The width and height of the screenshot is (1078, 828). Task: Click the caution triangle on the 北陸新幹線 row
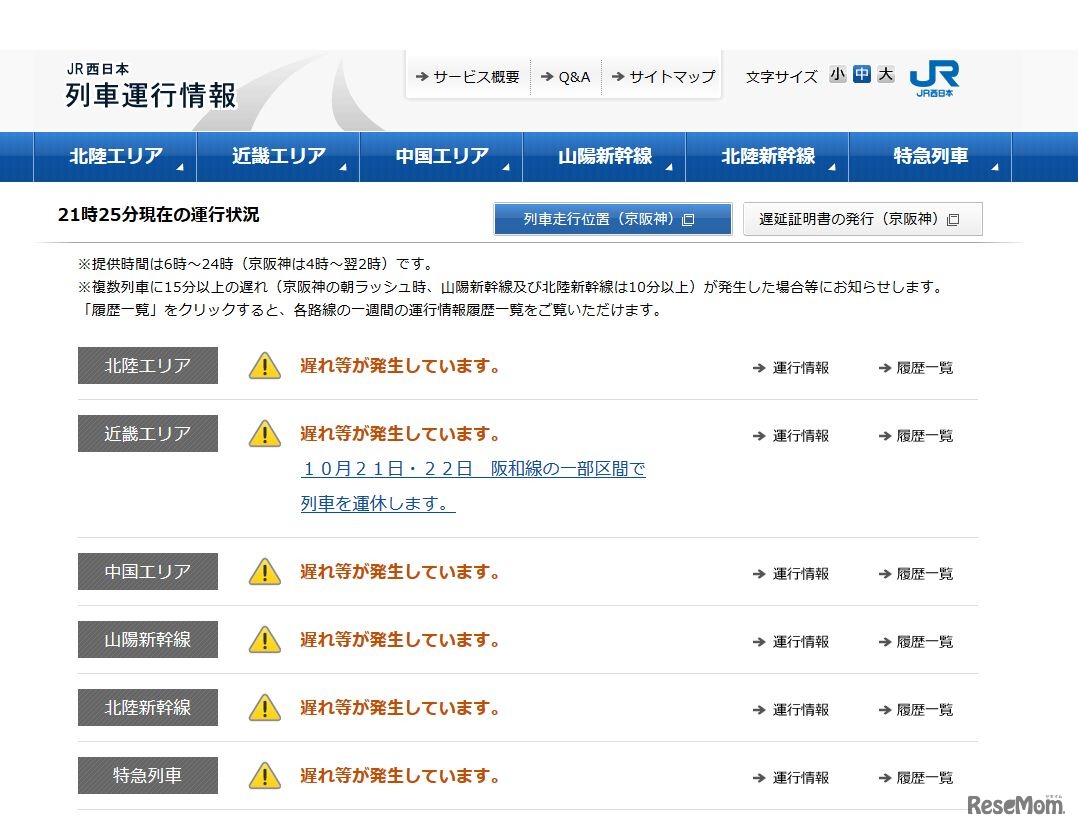point(263,708)
